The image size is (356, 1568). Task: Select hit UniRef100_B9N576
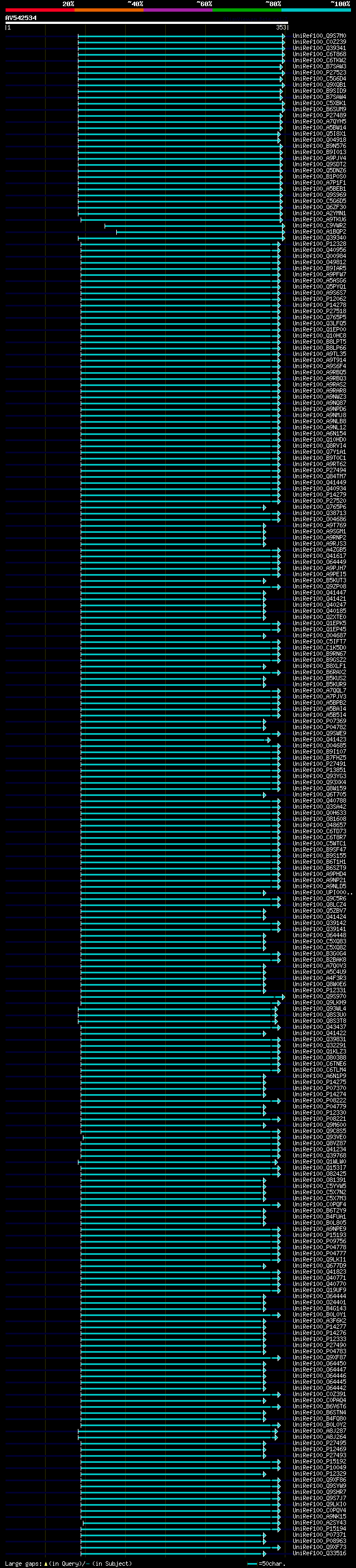(x=319, y=146)
